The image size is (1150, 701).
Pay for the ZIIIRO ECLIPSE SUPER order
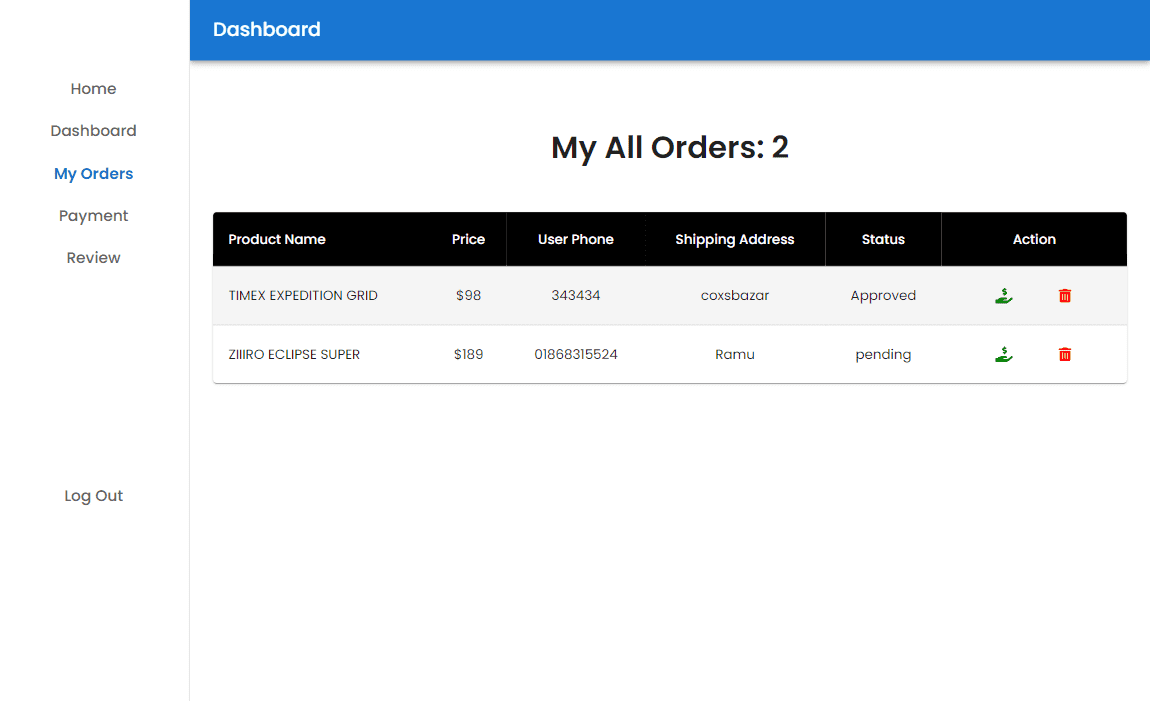coord(1004,354)
